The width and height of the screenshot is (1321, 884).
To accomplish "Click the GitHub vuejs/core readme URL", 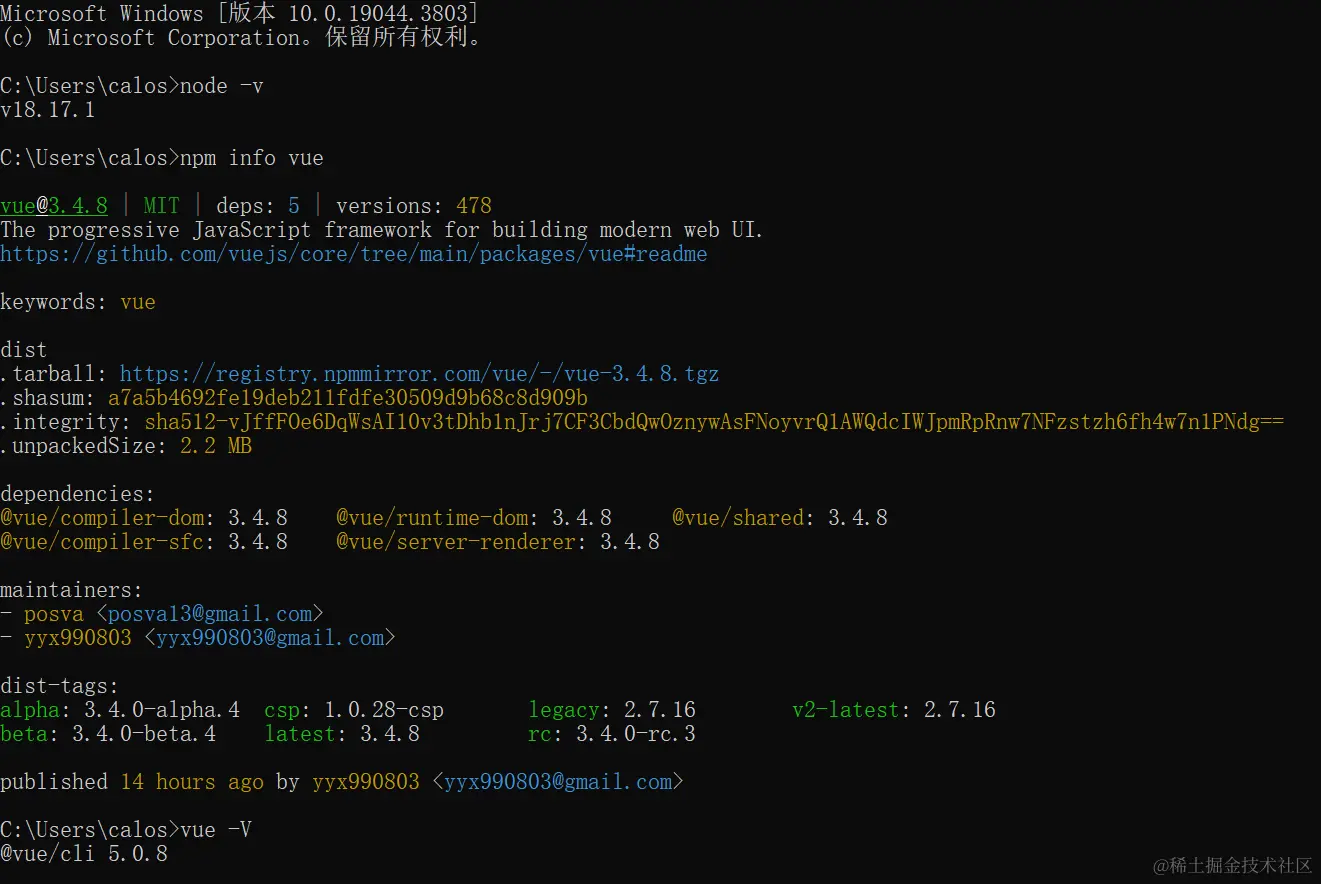I will coord(354,254).
